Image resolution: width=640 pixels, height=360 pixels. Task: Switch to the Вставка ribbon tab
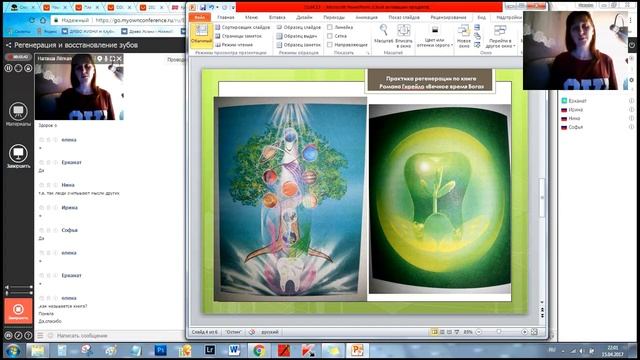(x=277, y=18)
